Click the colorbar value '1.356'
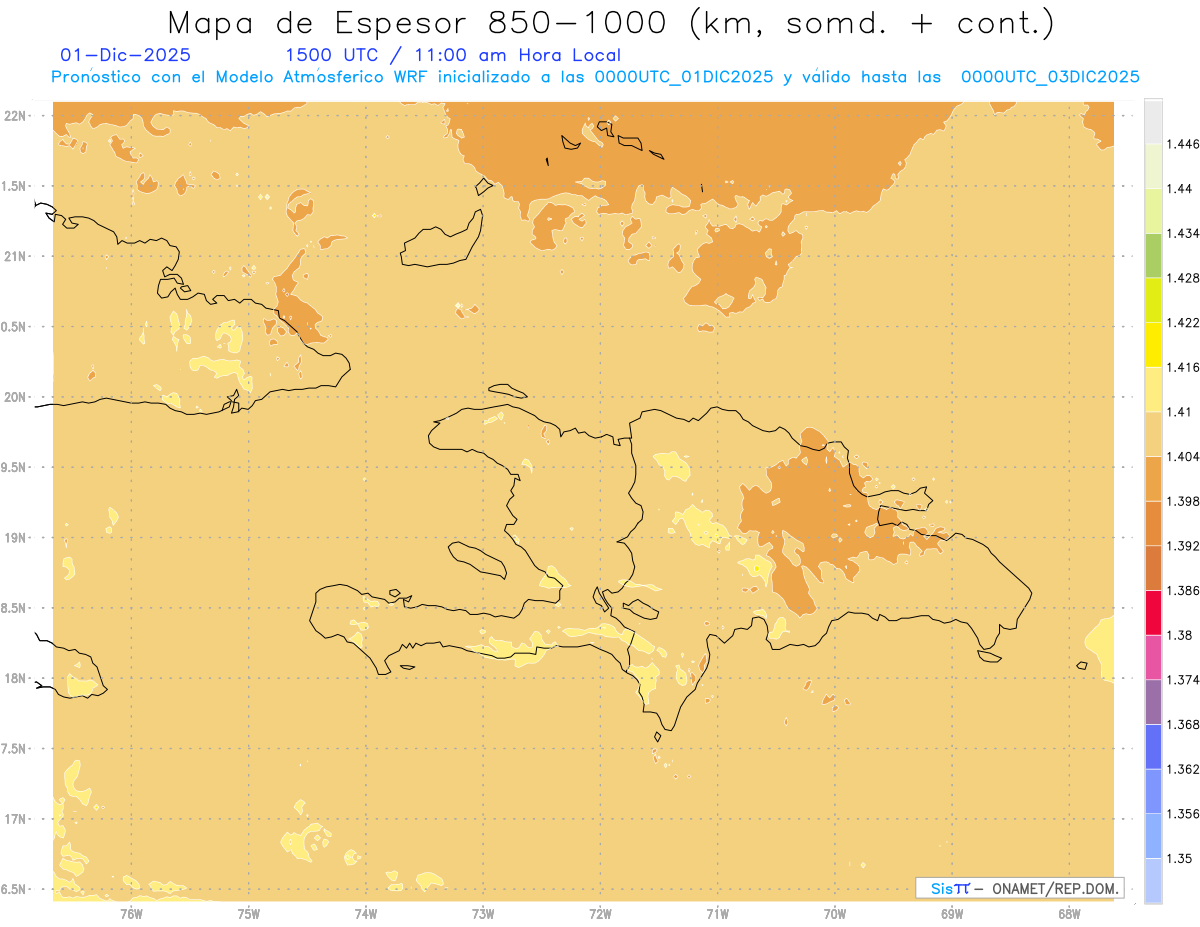Screen dimensions: 1200x927 pyautogui.click(x=1183, y=814)
